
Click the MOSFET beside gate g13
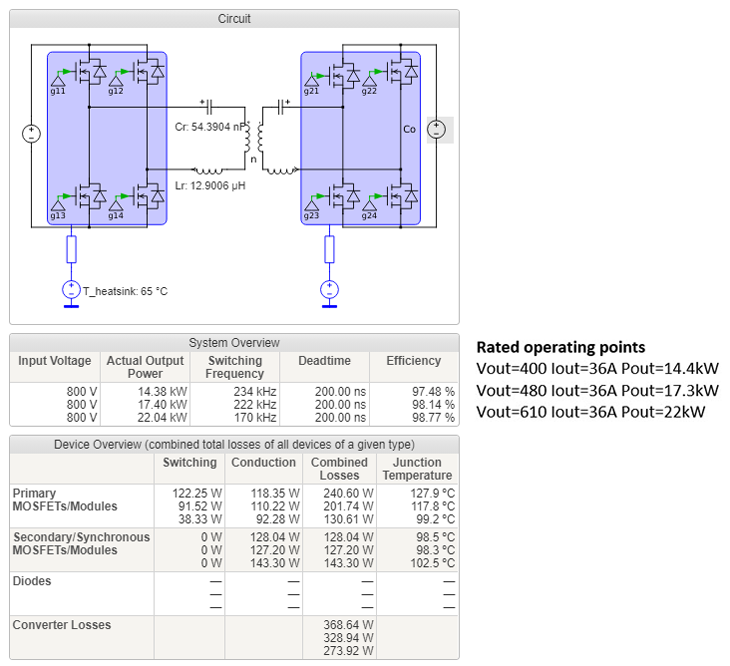[91, 196]
